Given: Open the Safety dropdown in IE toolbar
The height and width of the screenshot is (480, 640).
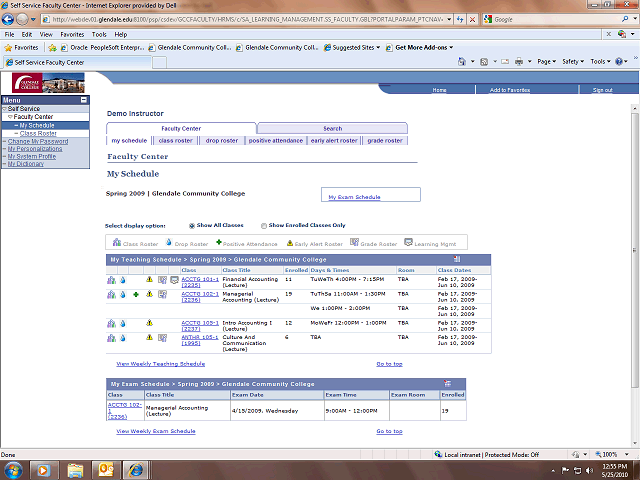Looking at the screenshot, I should (x=573, y=62).
